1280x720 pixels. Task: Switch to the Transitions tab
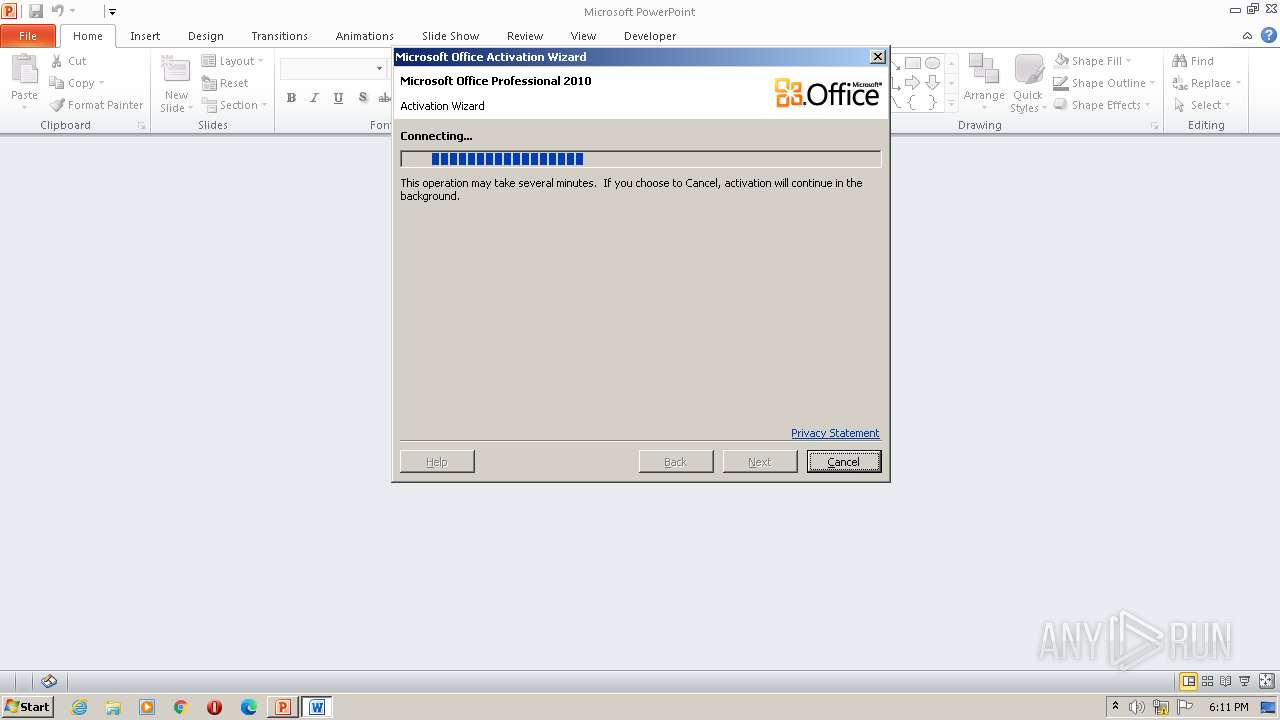280,36
